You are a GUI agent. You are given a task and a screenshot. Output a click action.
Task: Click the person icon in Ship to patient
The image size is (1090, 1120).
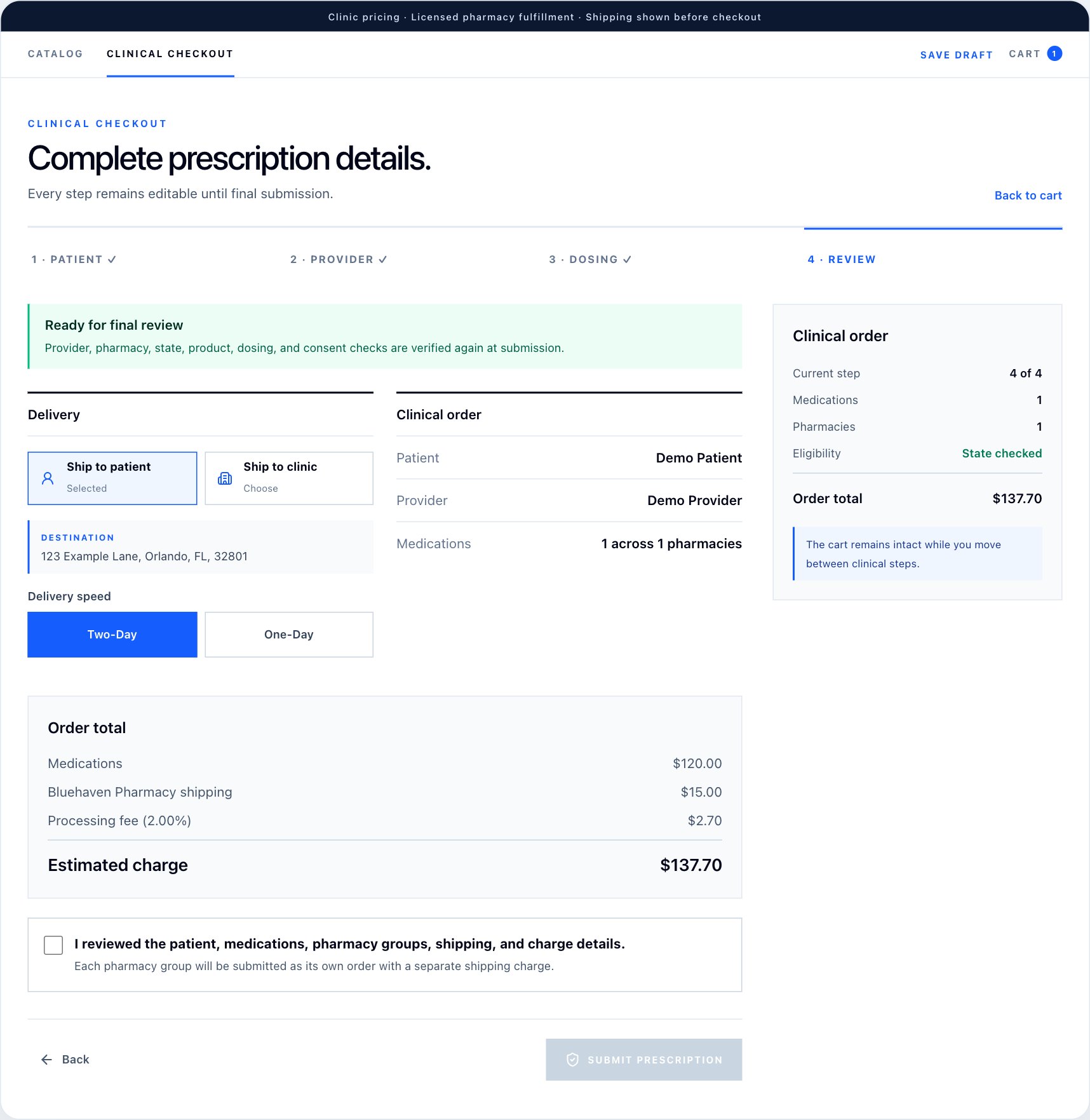[x=48, y=478]
